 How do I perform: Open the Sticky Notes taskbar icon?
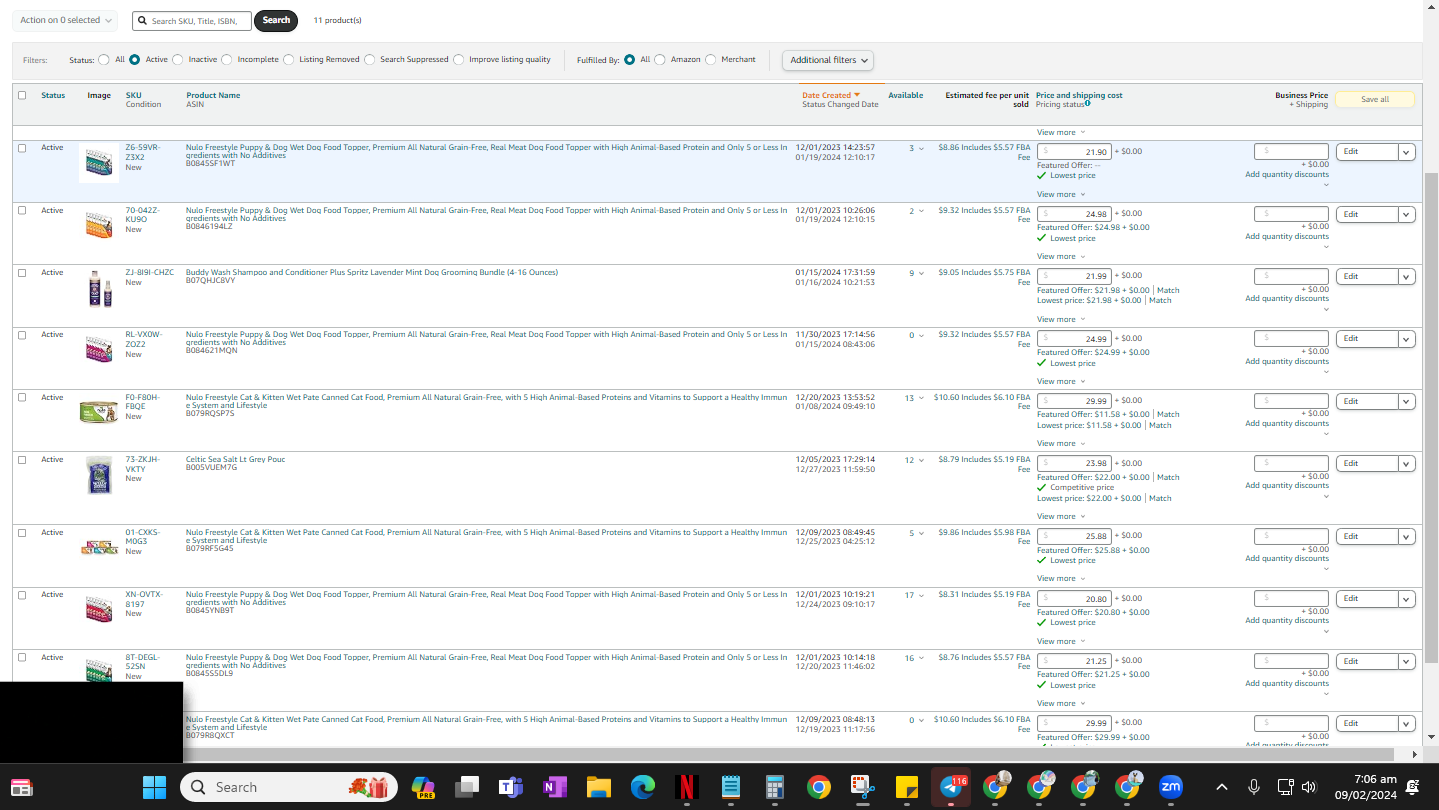907,787
